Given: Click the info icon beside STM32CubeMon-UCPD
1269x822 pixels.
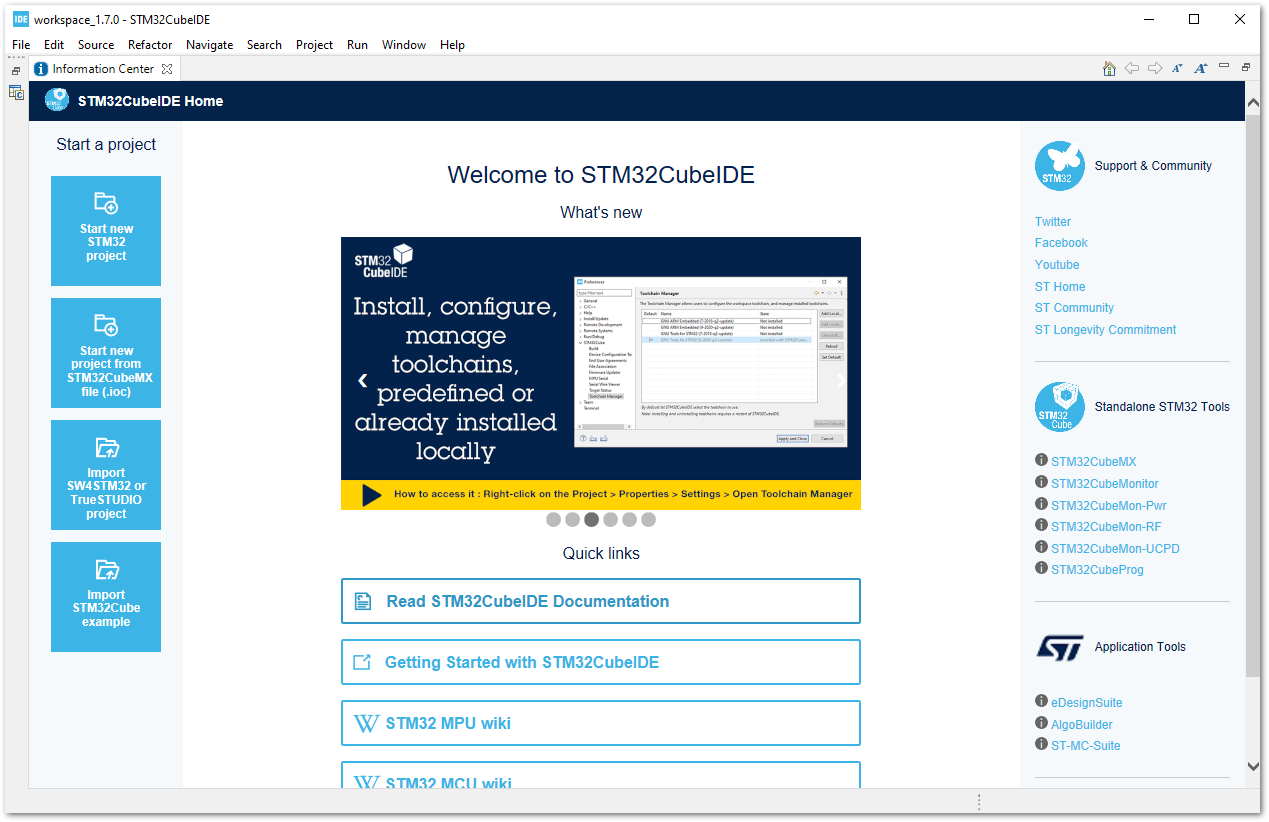Looking at the screenshot, I should pos(1042,548).
